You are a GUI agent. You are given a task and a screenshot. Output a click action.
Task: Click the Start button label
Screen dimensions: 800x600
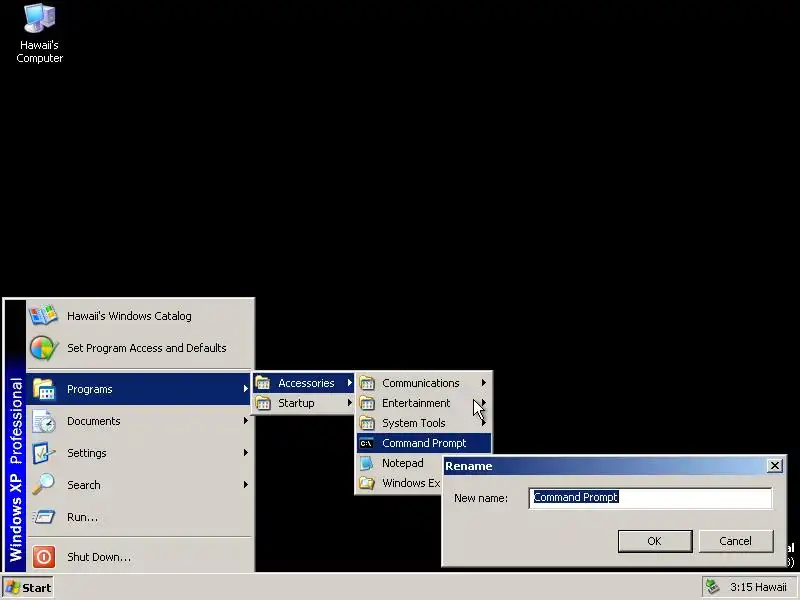[x=36, y=588]
